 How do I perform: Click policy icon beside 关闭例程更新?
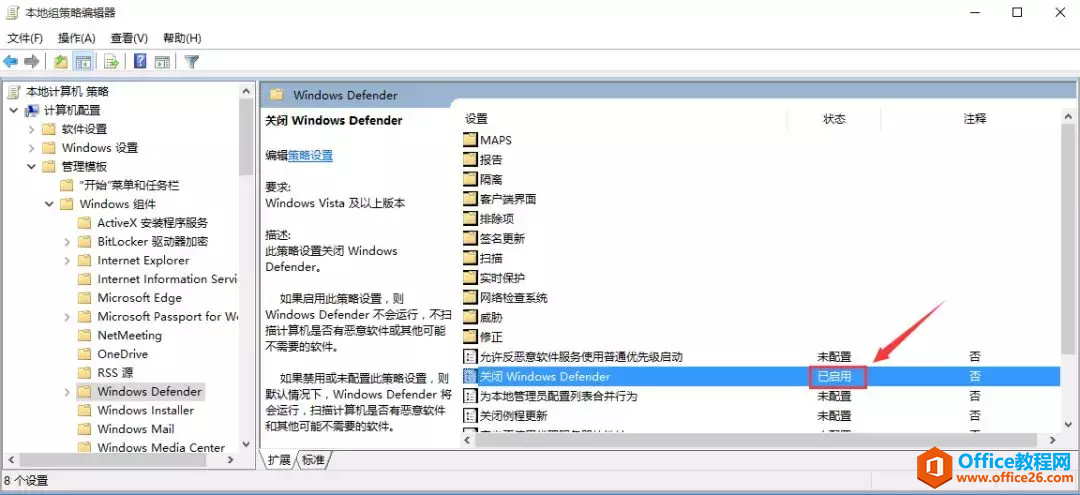pos(470,416)
